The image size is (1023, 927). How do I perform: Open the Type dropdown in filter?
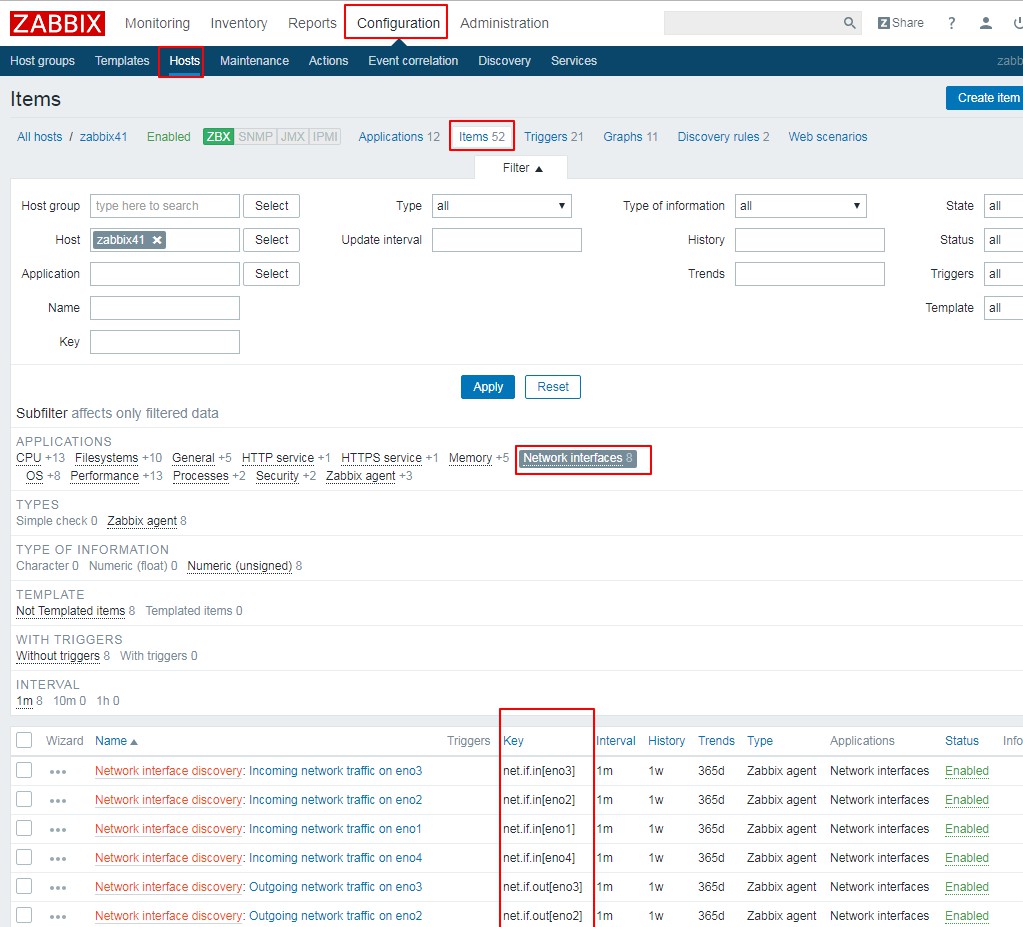click(502, 206)
